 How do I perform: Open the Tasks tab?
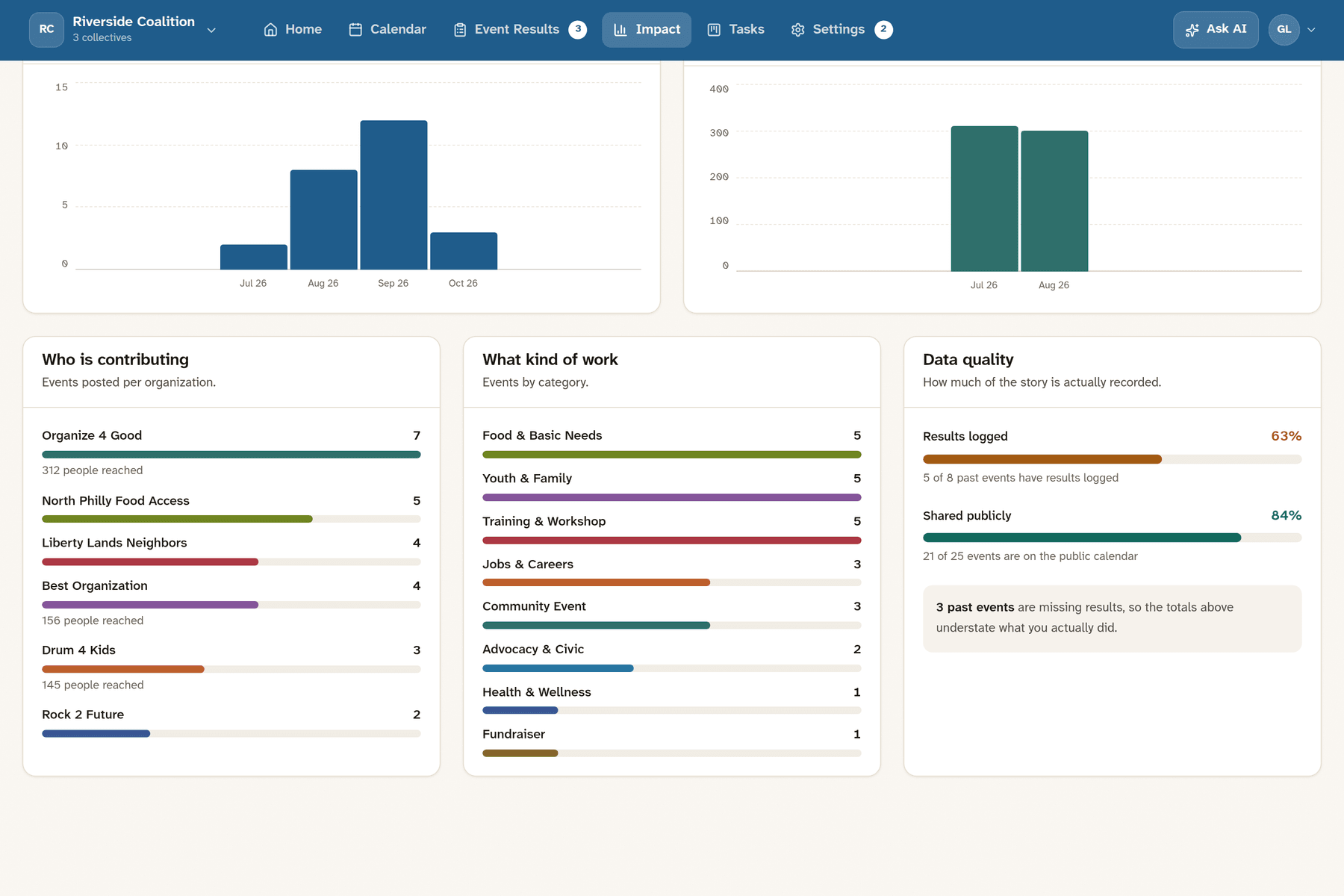[735, 30]
